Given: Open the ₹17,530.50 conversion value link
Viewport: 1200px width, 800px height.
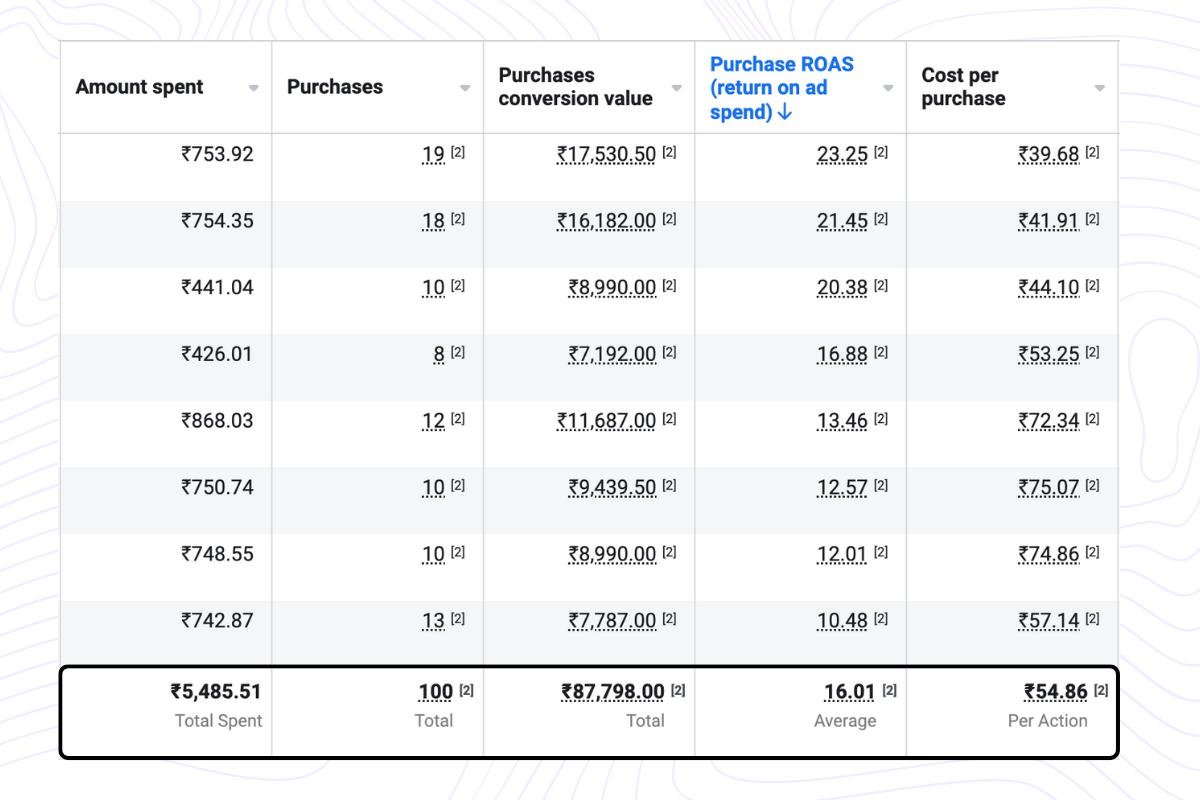Looking at the screenshot, I should click(x=607, y=154).
